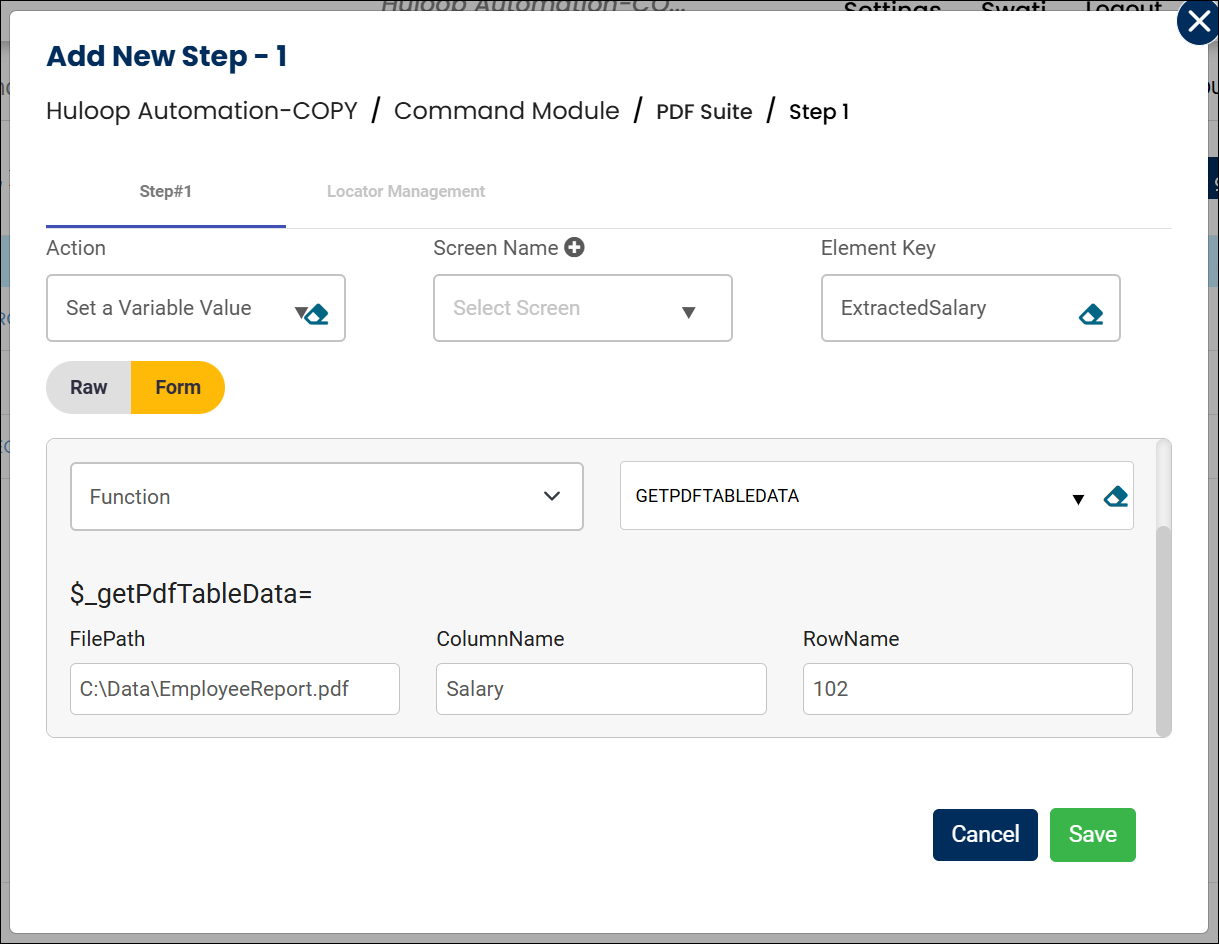Click the green Save button

click(1092, 835)
